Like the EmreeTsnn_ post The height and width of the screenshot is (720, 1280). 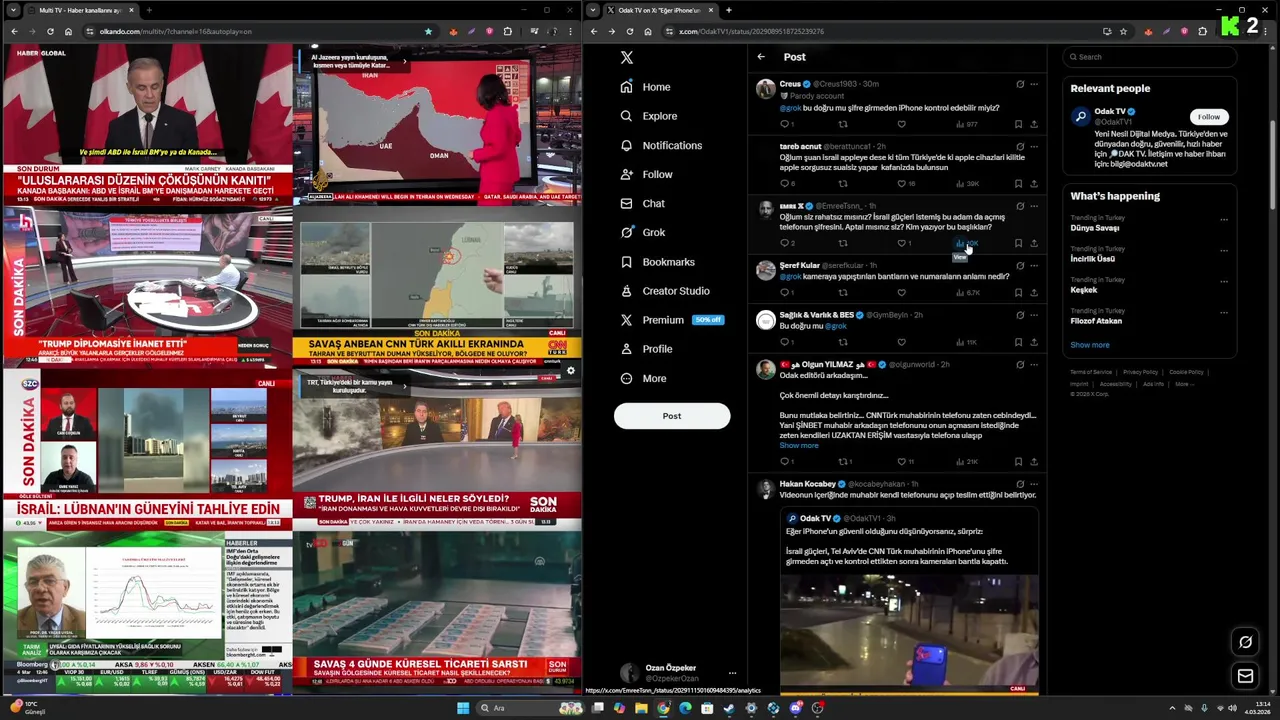click(901, 243)
